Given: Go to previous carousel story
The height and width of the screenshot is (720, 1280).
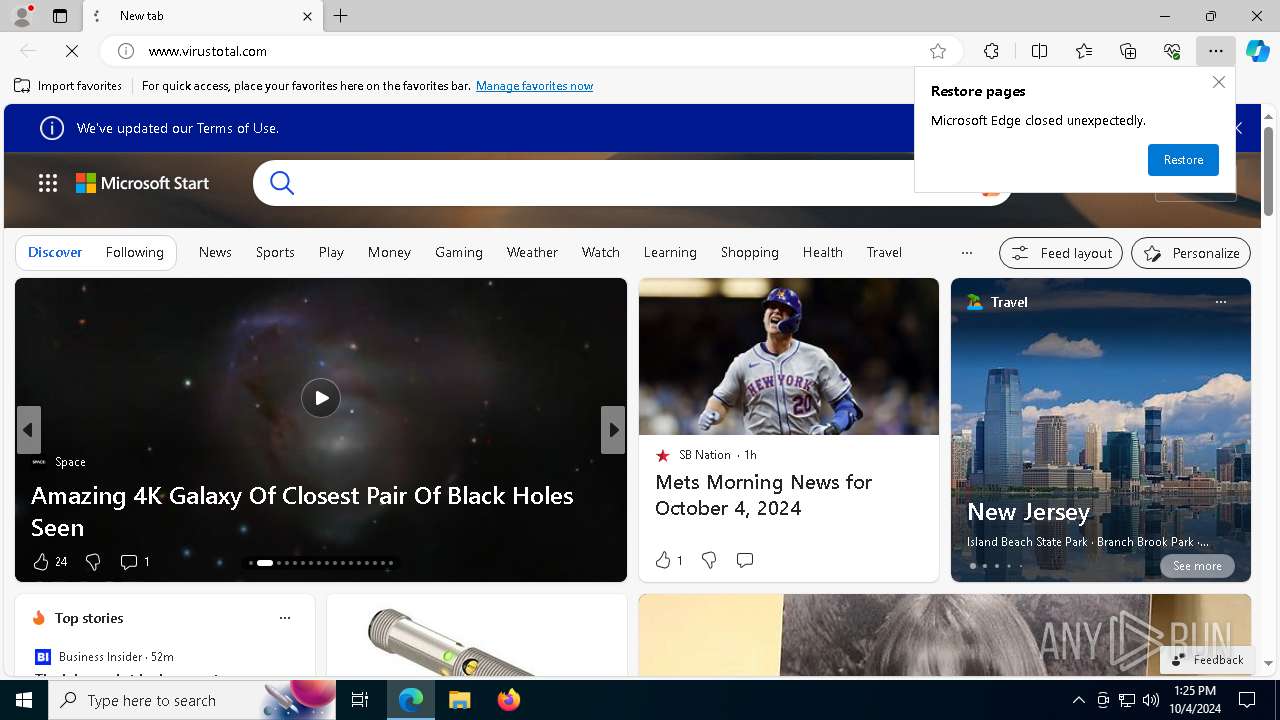Looking at the screenshot, I should coord(28,430).
